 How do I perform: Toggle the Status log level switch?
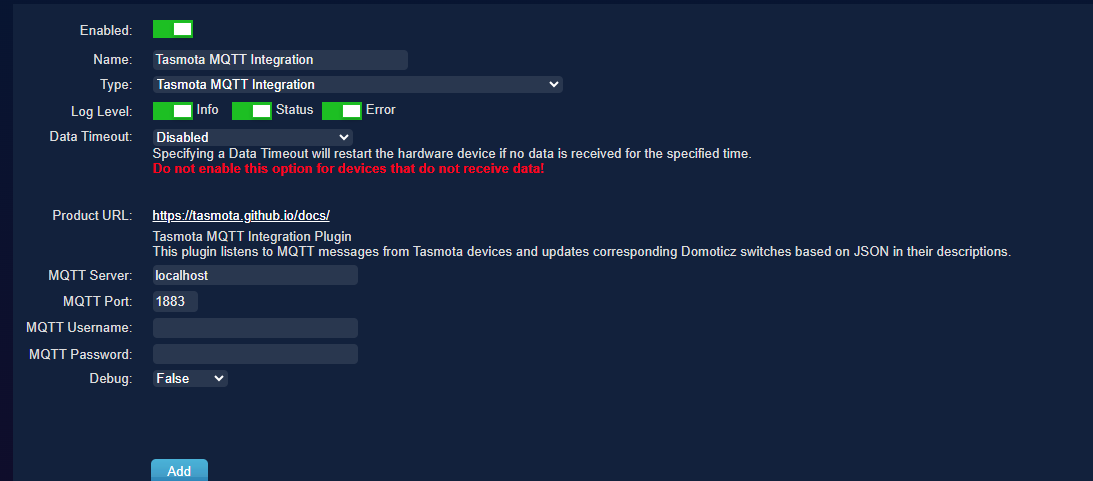(x=252, y=111)
